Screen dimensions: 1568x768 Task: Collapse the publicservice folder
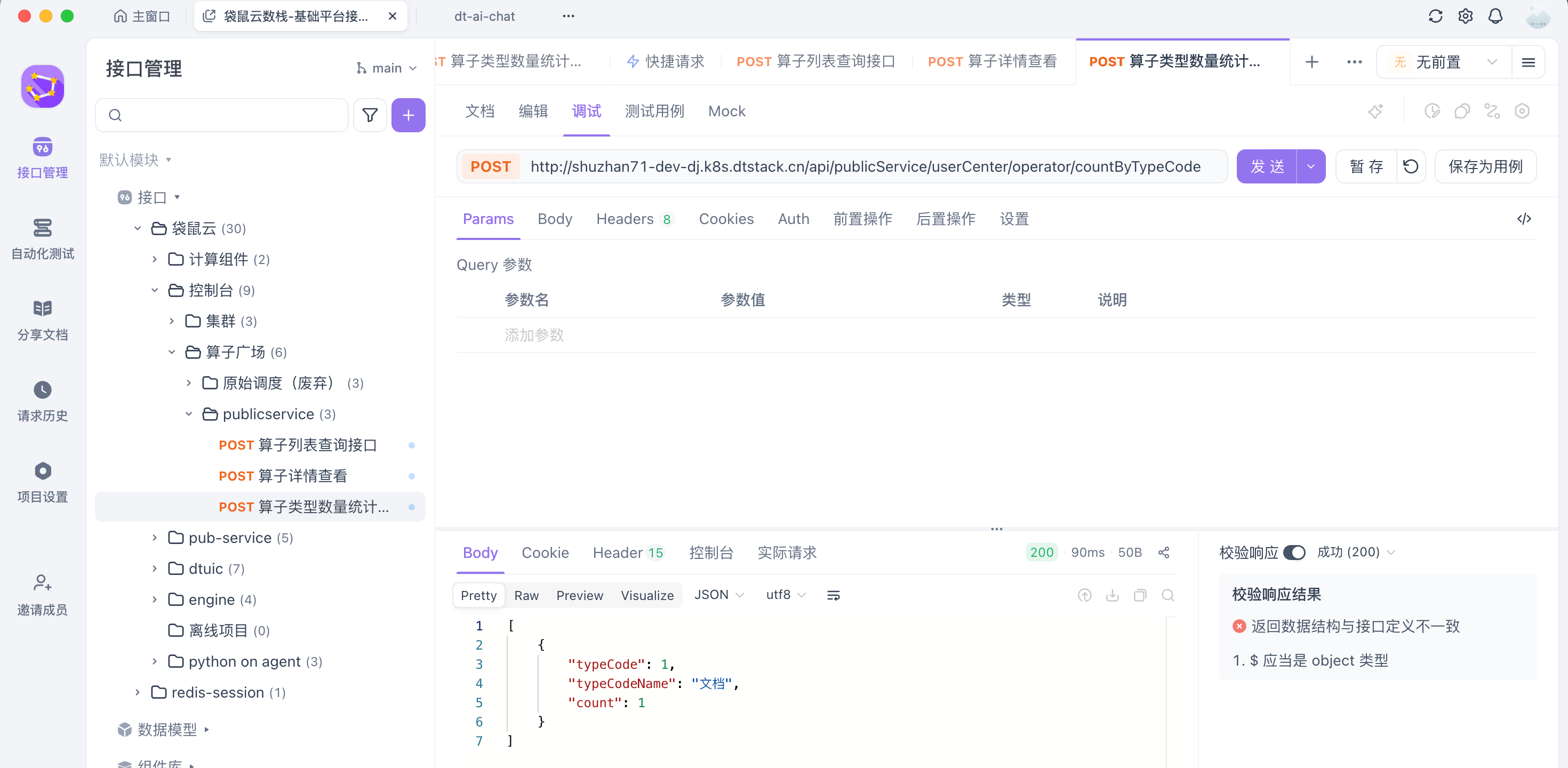(189, 414)
